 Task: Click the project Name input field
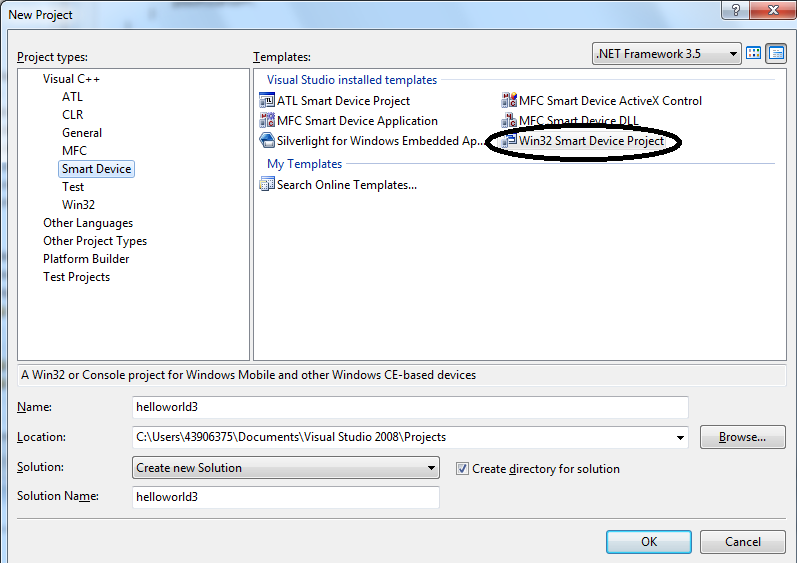[x=410, y=407]
